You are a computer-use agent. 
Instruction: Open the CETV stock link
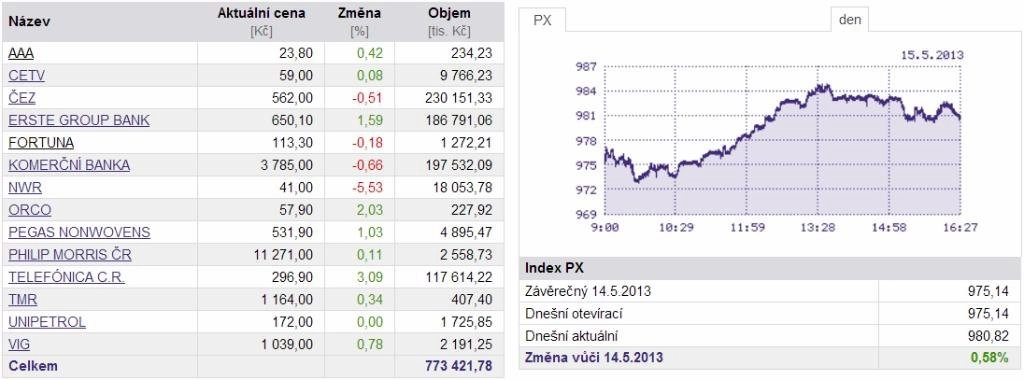pos(27,76)
